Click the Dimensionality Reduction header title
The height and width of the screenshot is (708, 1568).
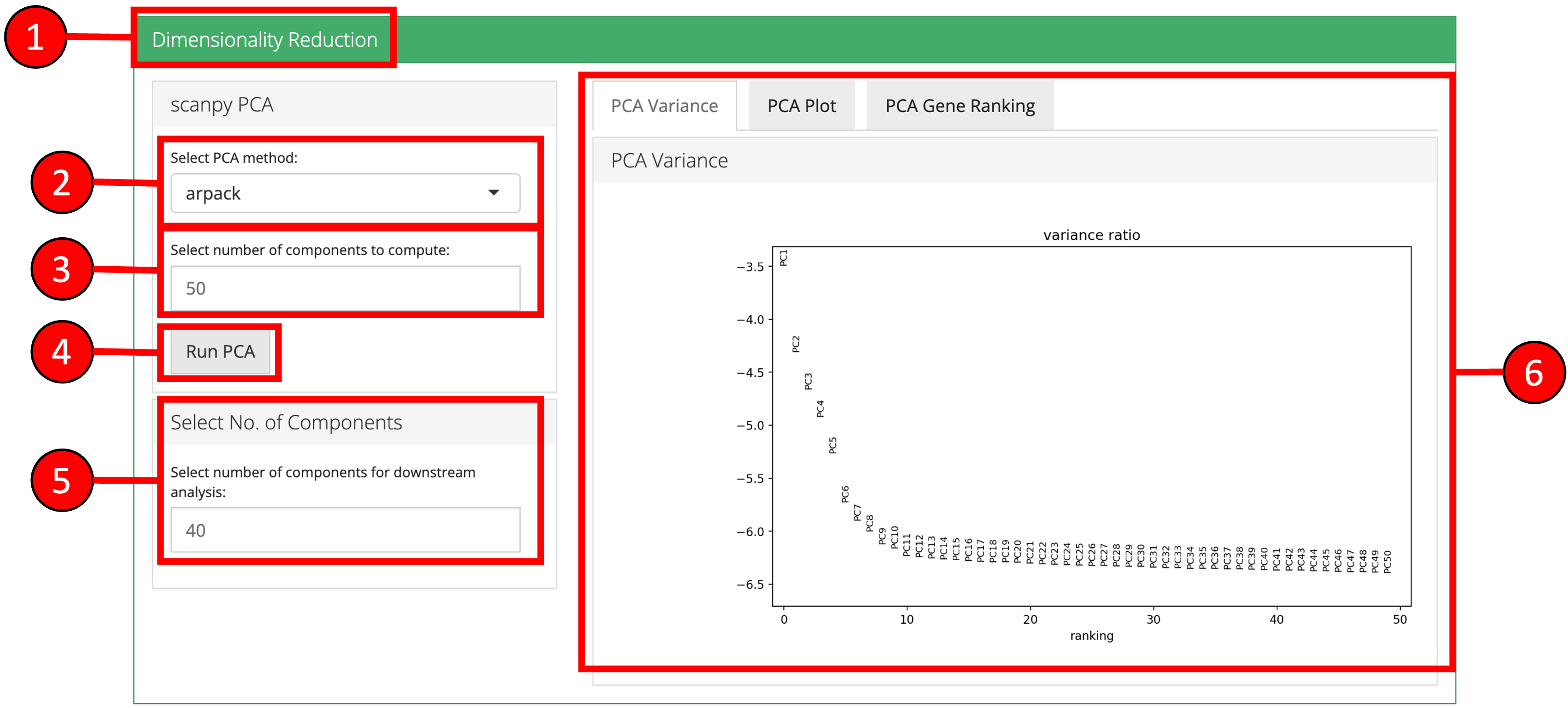coord(264,39)
